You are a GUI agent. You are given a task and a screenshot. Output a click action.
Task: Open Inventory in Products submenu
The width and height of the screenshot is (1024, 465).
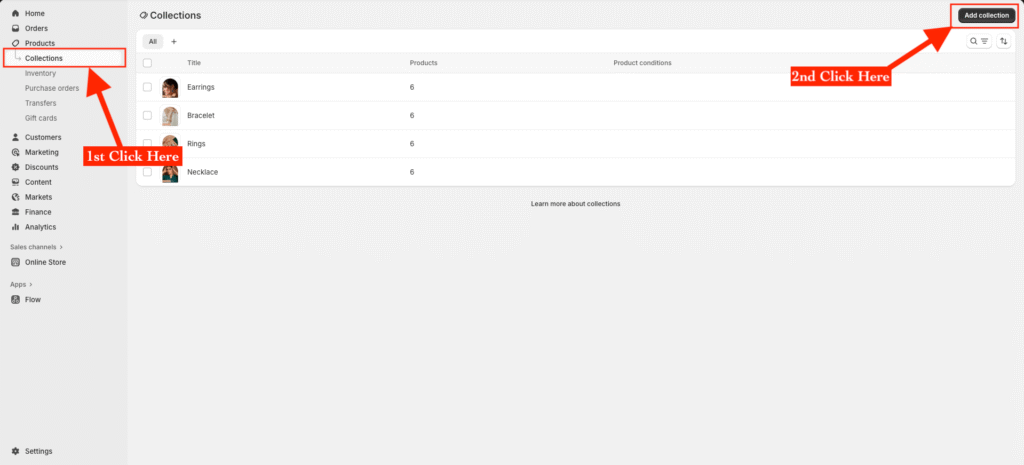pyautogui.click(x=40, y=73)
